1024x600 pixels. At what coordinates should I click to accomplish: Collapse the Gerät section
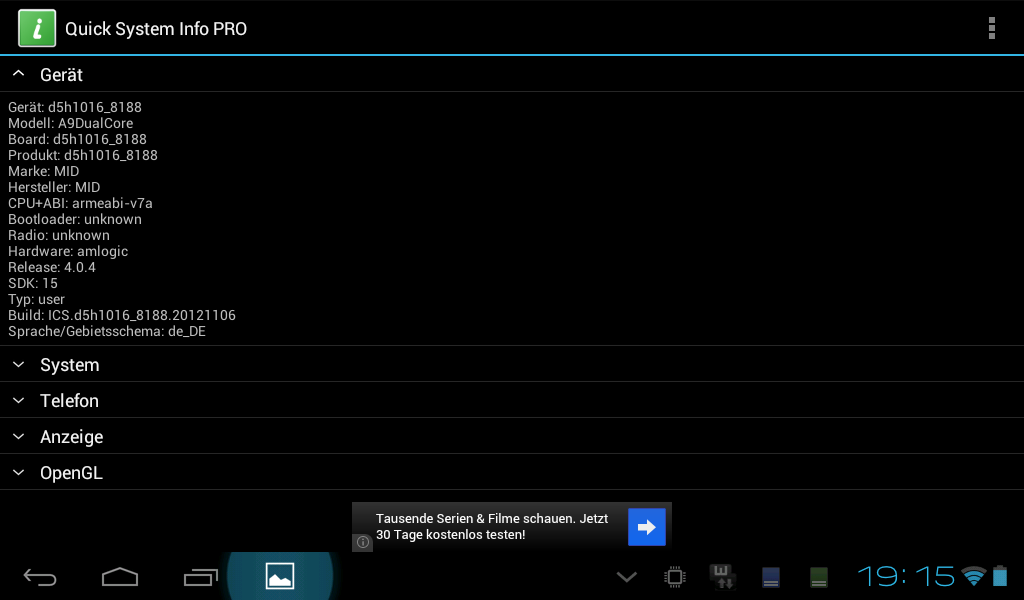pos(60,75)
